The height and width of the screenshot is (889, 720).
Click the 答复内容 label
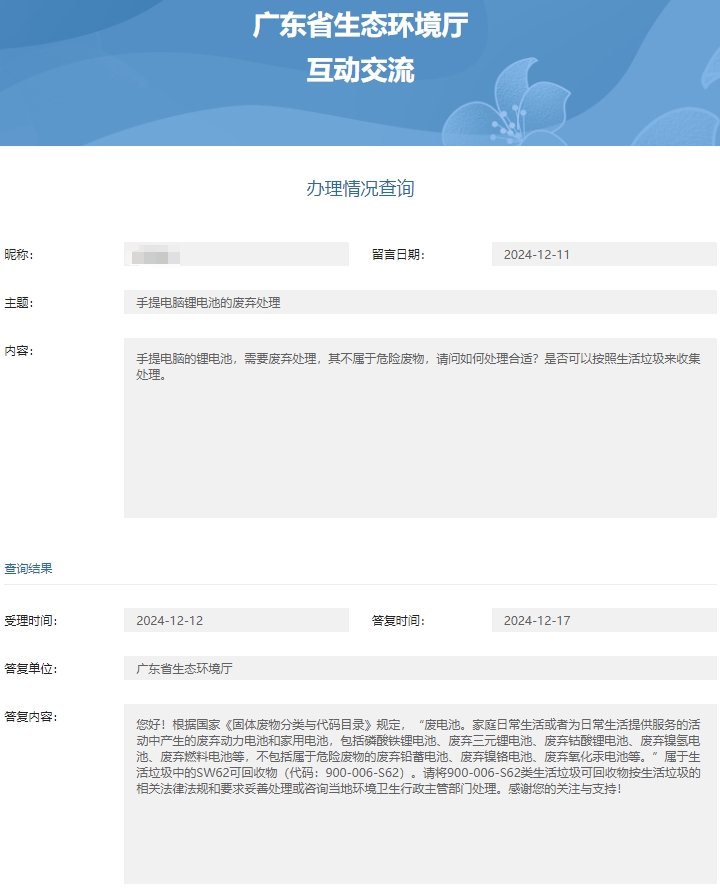pyautogui.click(x=31, y=717)
